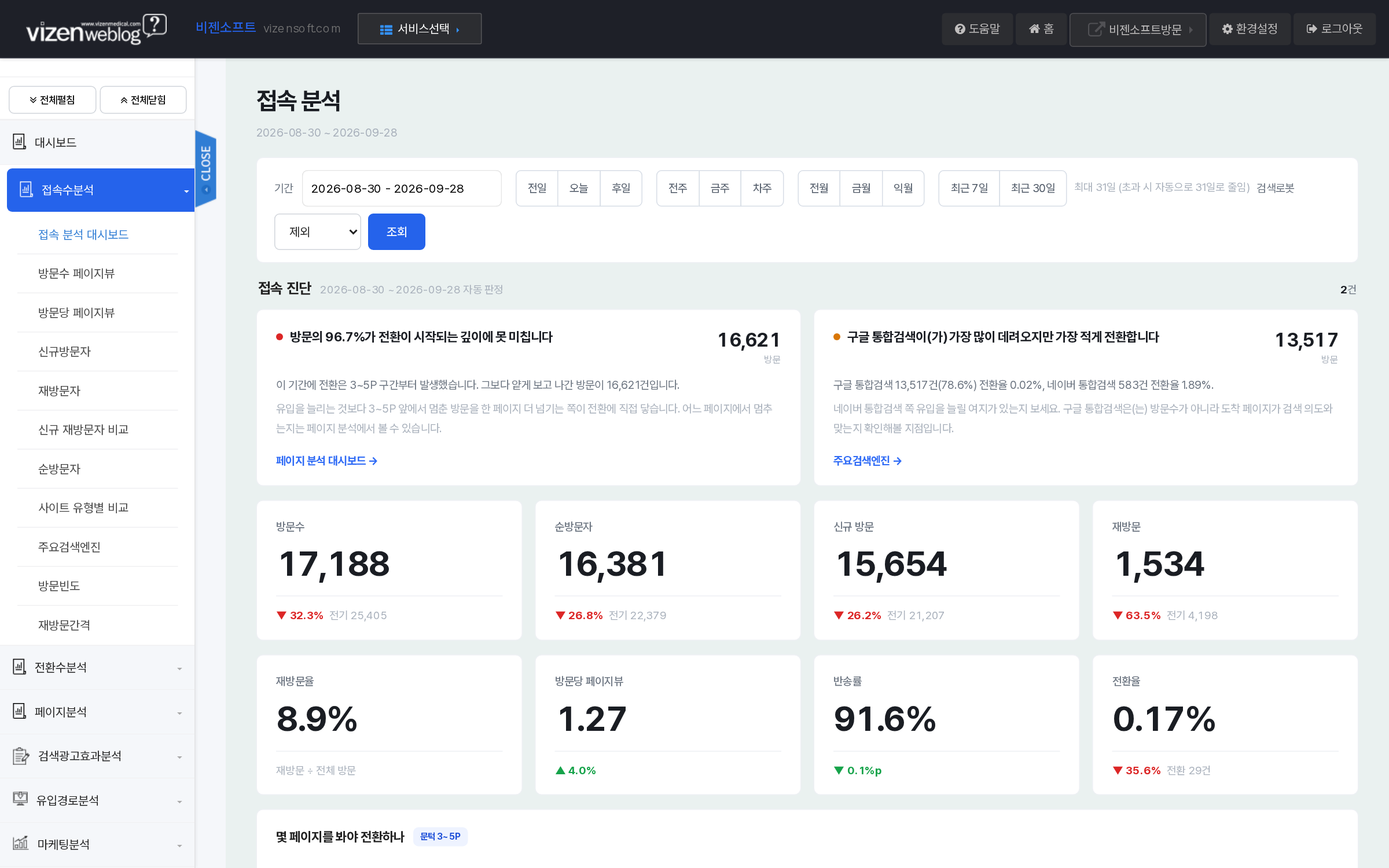Viewport: 1389px width, 868px height.
Task: Open the 제외 search robot dropdown
Action: coord(318,232)
